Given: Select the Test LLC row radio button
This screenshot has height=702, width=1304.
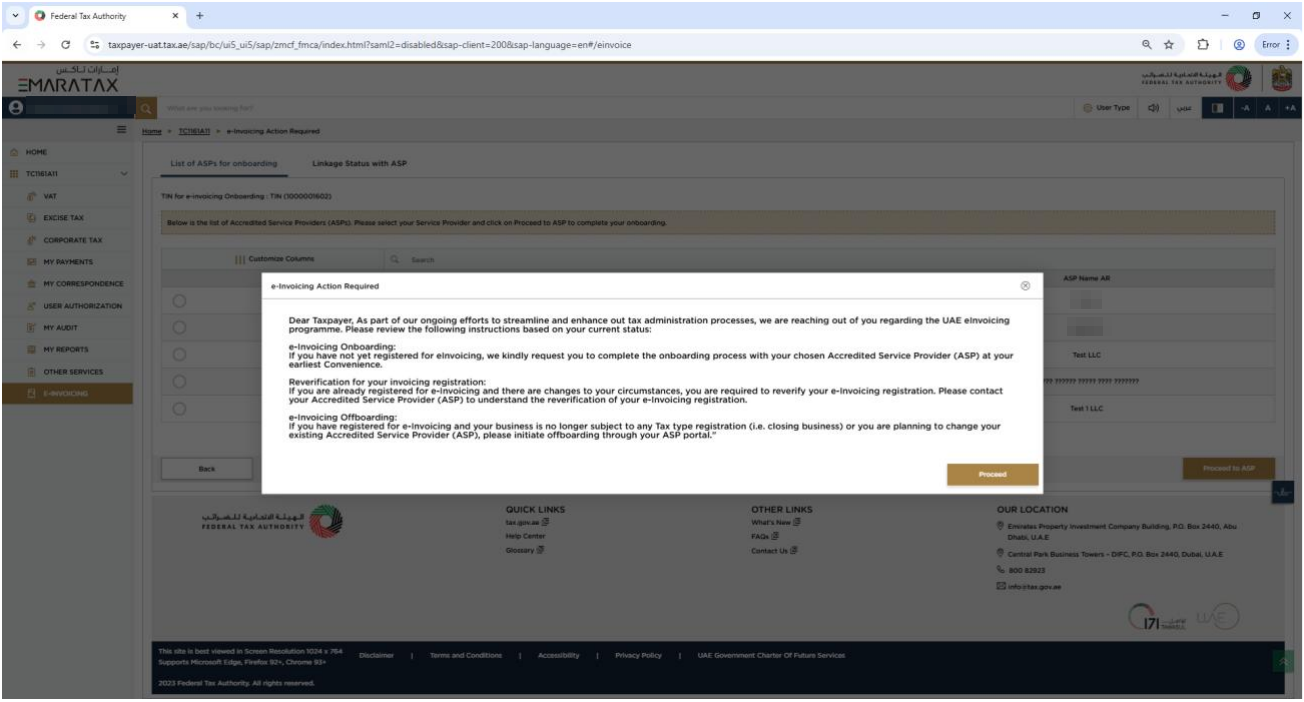Looking at the screenshot, I should 180,354.
